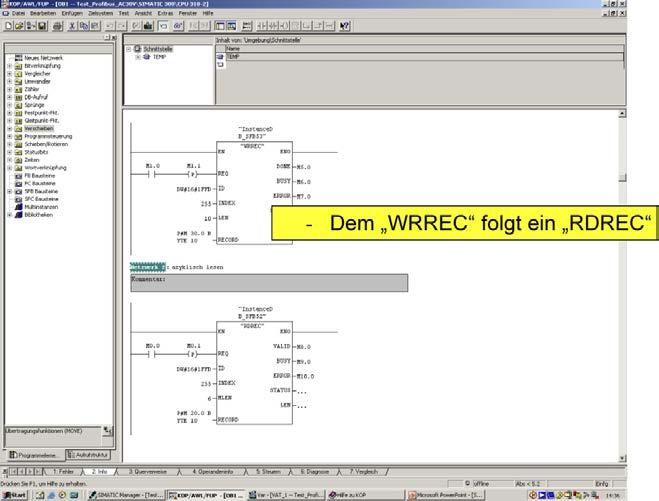Image resolution: width=659 pixels, height=501 pixels.
Task: Expand the Vergleicher folder
Action: (10, 74)
